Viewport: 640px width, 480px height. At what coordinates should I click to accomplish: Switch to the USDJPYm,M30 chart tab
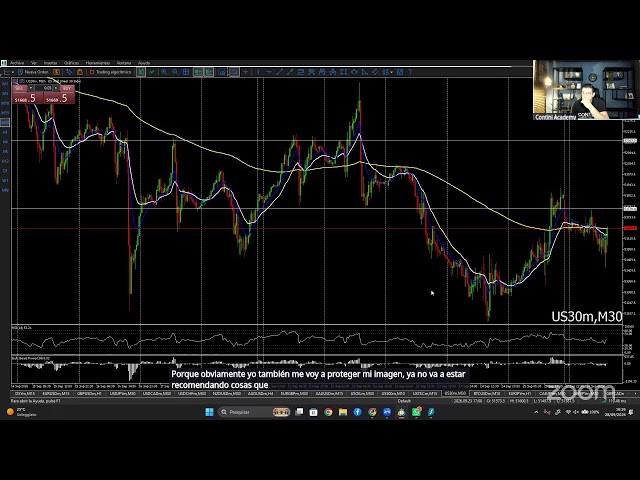click(123, 393)
